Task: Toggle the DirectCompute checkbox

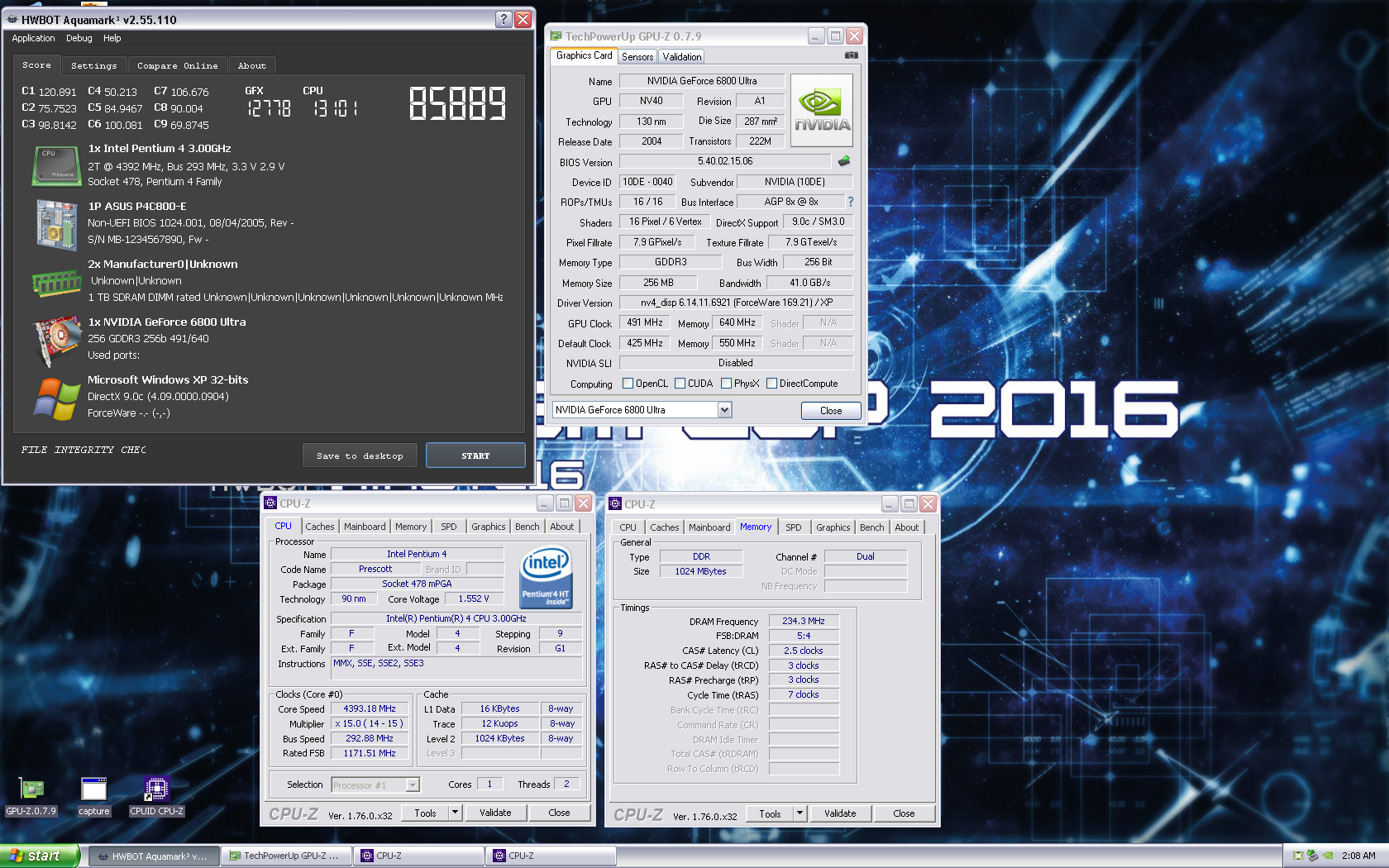Action: coord(771,384)
